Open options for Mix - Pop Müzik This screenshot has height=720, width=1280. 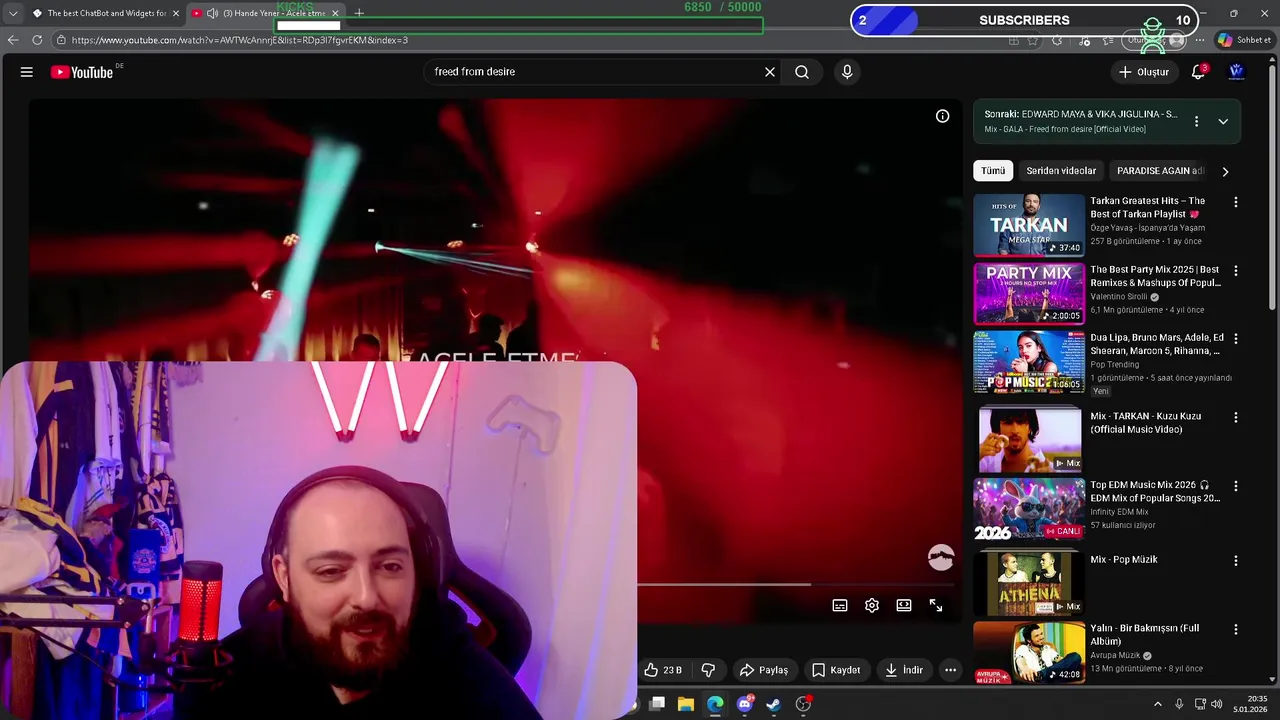[x=1236, y=561]
